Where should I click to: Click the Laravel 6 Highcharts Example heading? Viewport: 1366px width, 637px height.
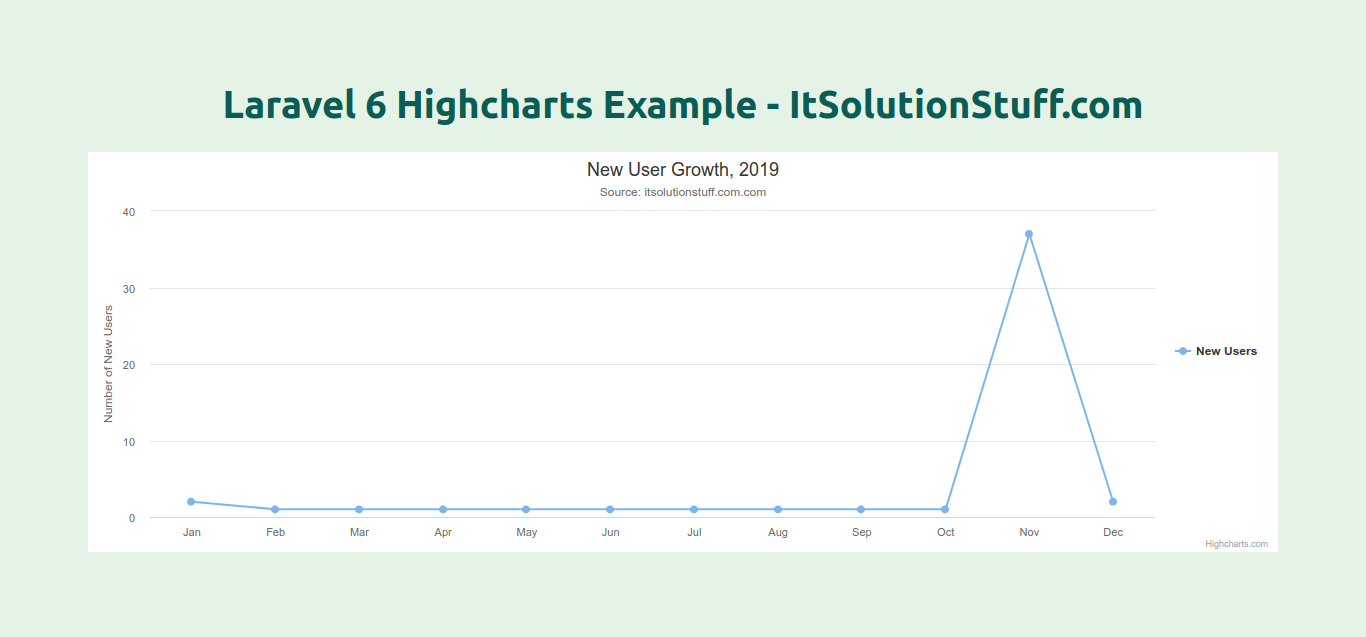(x=683, y=105)
